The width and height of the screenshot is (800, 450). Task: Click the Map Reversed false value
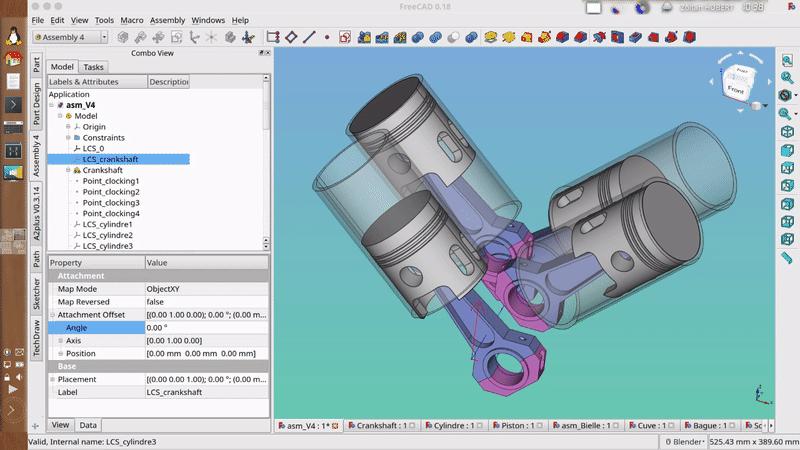pos(207,302)
